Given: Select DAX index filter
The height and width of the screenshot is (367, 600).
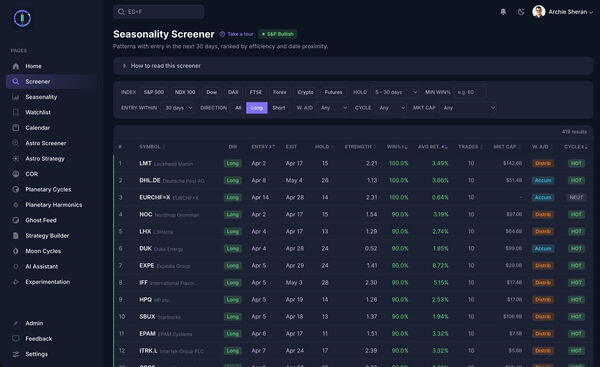Looking at the screenshot, I should coord(233,92).
